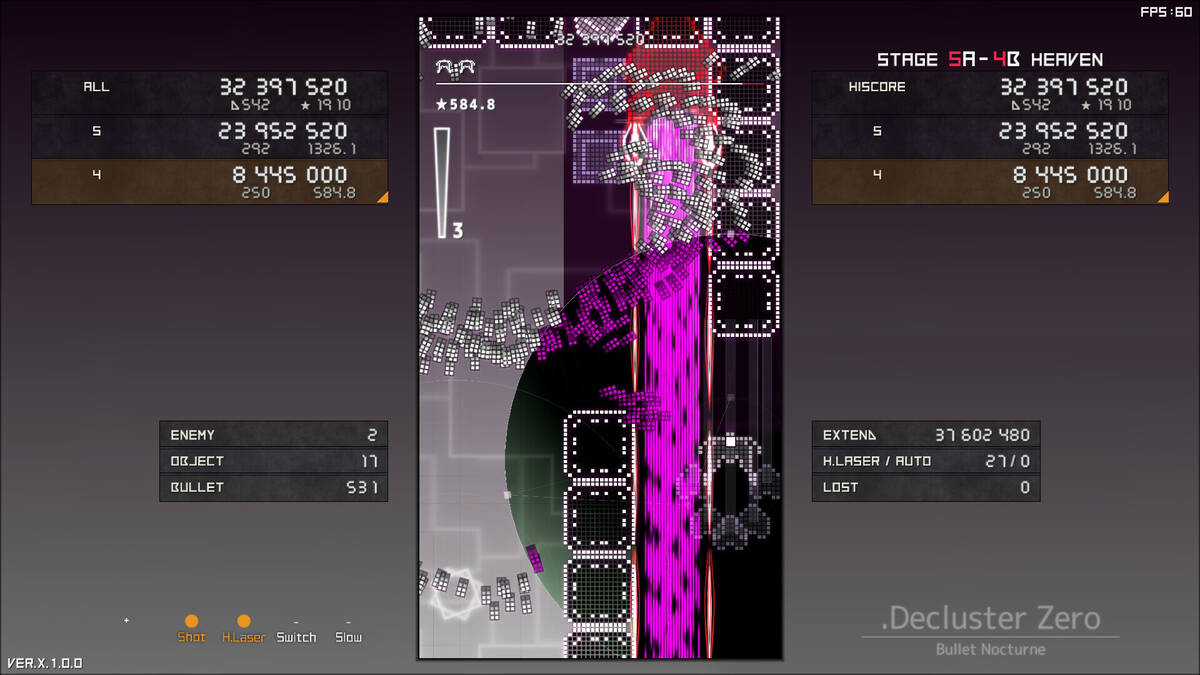Click the ENEMY count row
The width and height of the screenshot is (1200, 675).
[273, 435]
